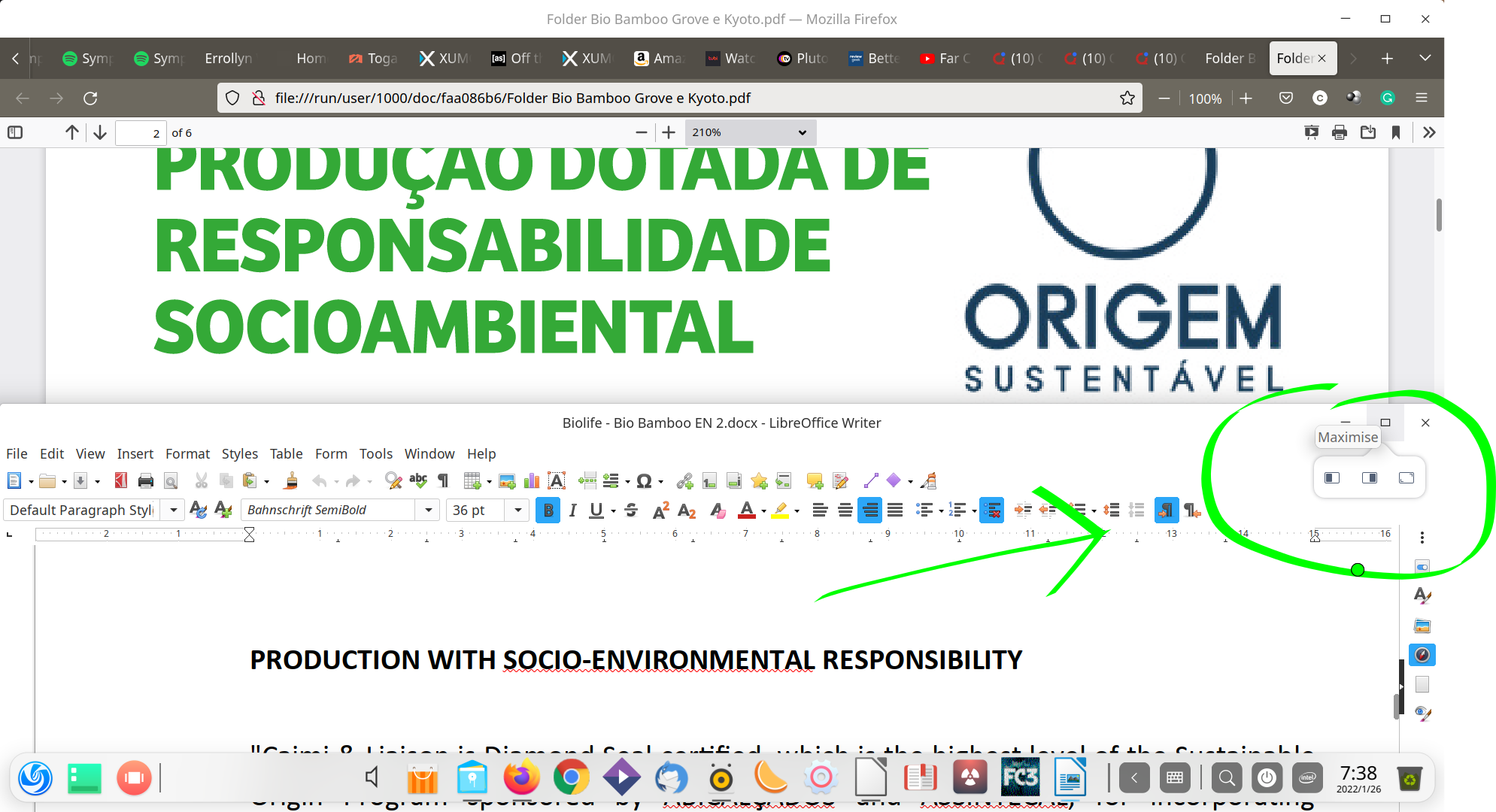The height and width of the screenshot is (812, 1496).
Task: Click the PDF page number field
Action: (x=140, y=133)
